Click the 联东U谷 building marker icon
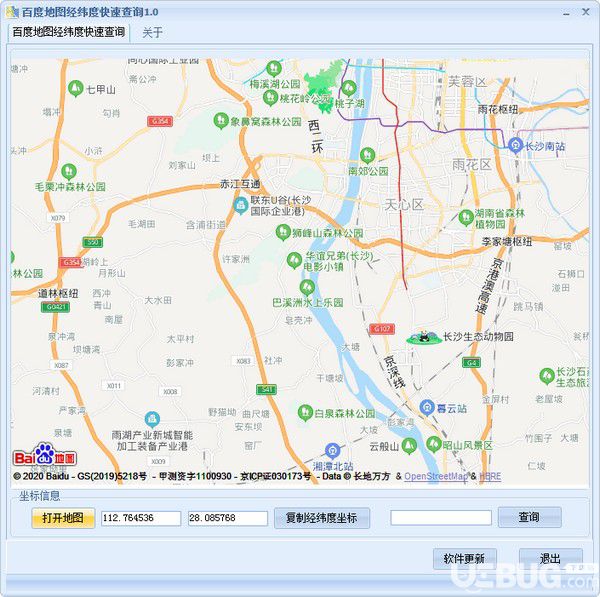The height and width of the screenshot is (597, 600). click(x=241, y=206)
